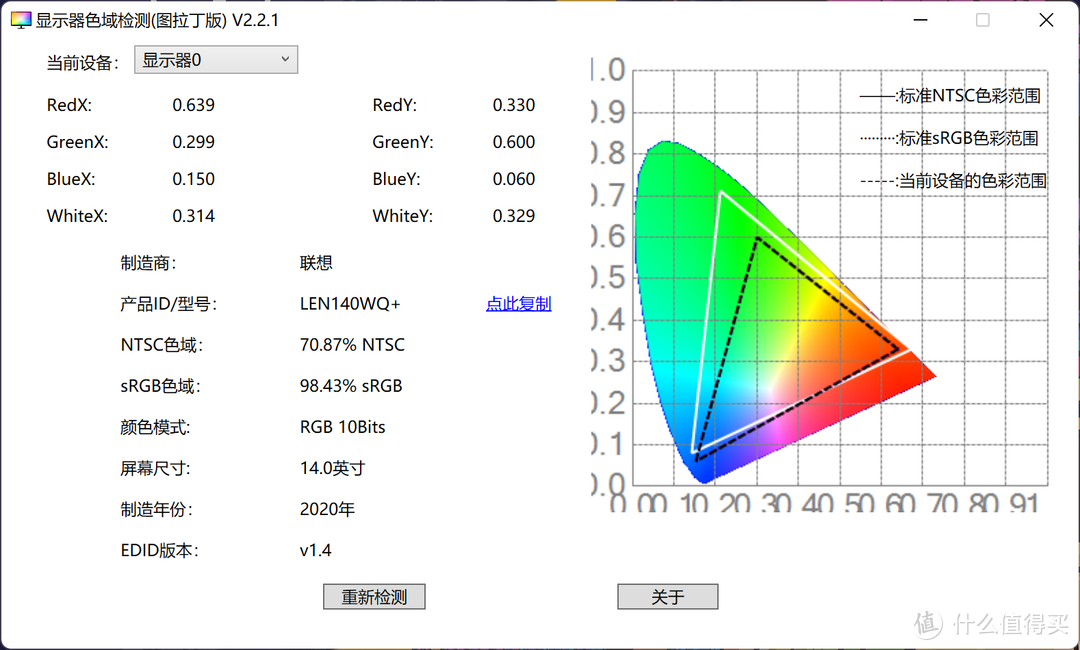The image size is (1080, 650).
Task: Click the manufacturer value 联想
Action: [x=316, y=263]
